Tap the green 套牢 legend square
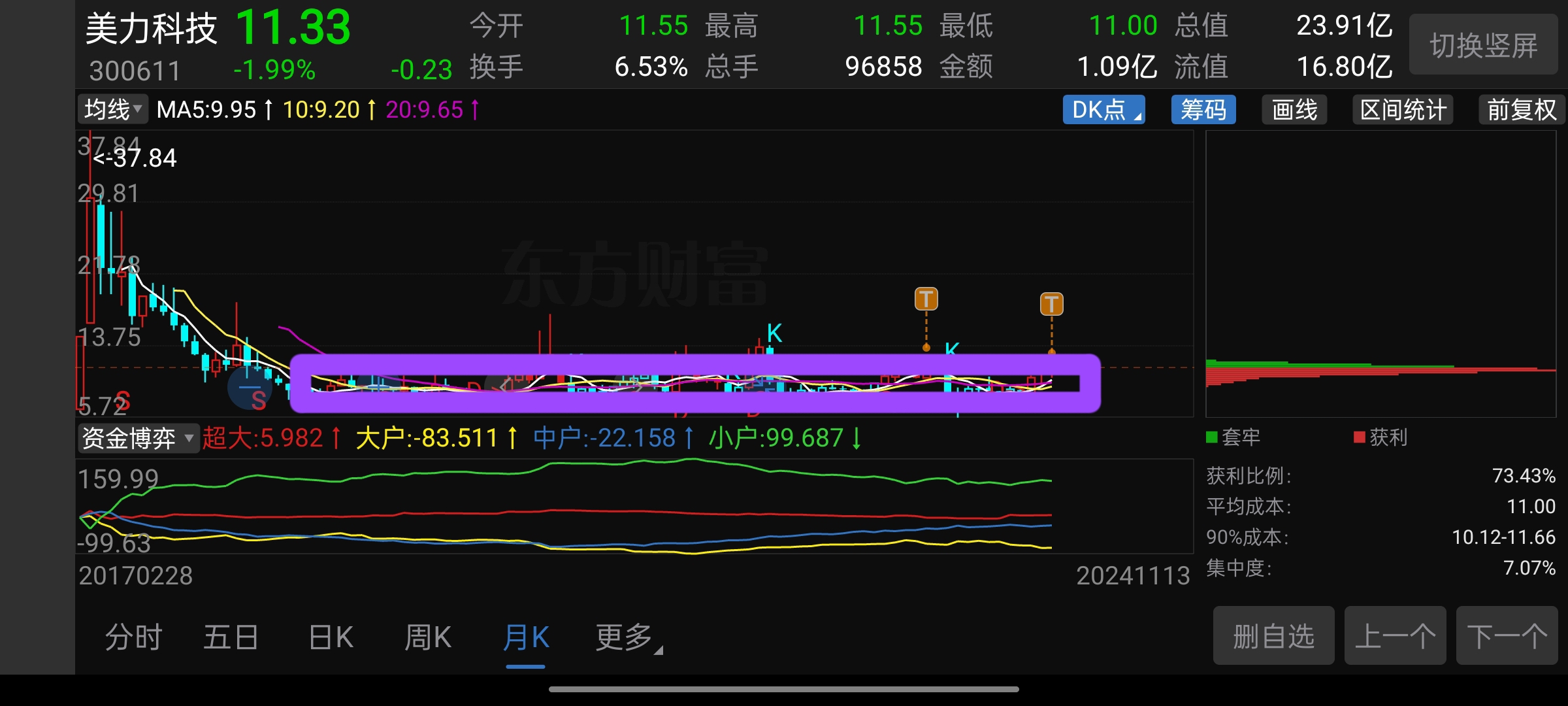This screenshot has height=706, width=1568. (1212, 437)
